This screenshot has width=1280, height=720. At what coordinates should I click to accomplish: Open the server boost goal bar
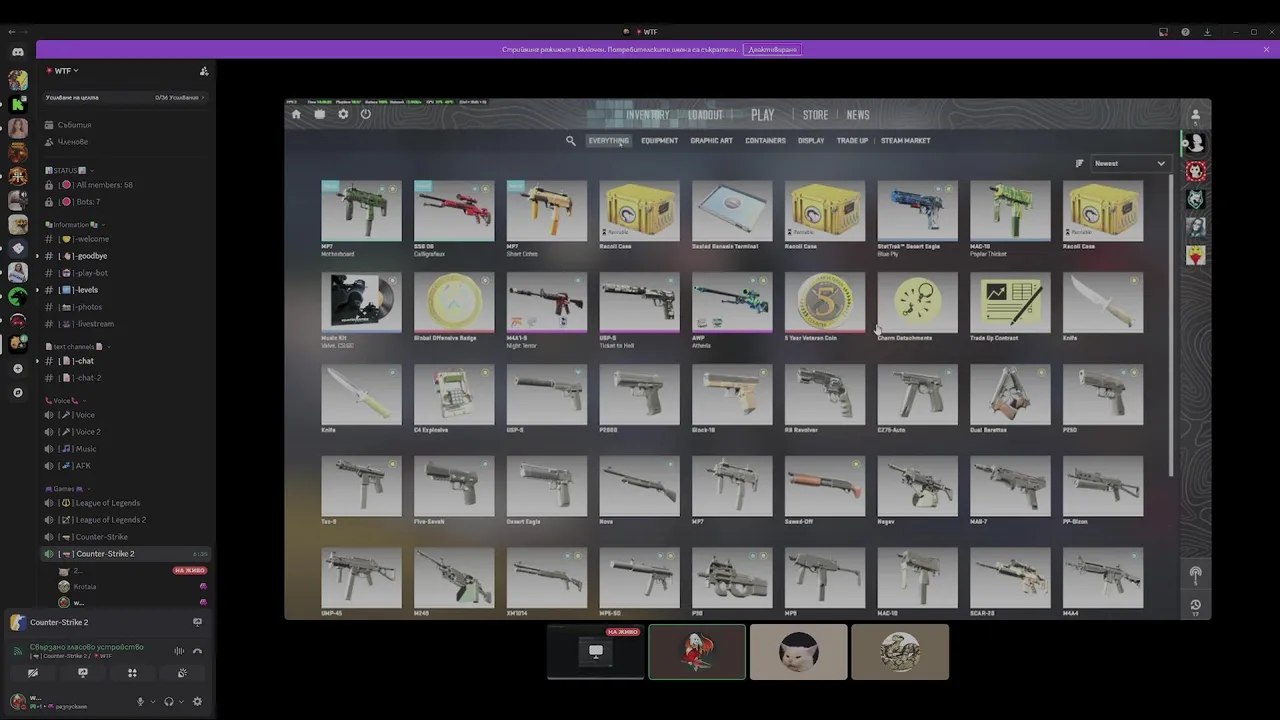point(125,98)
